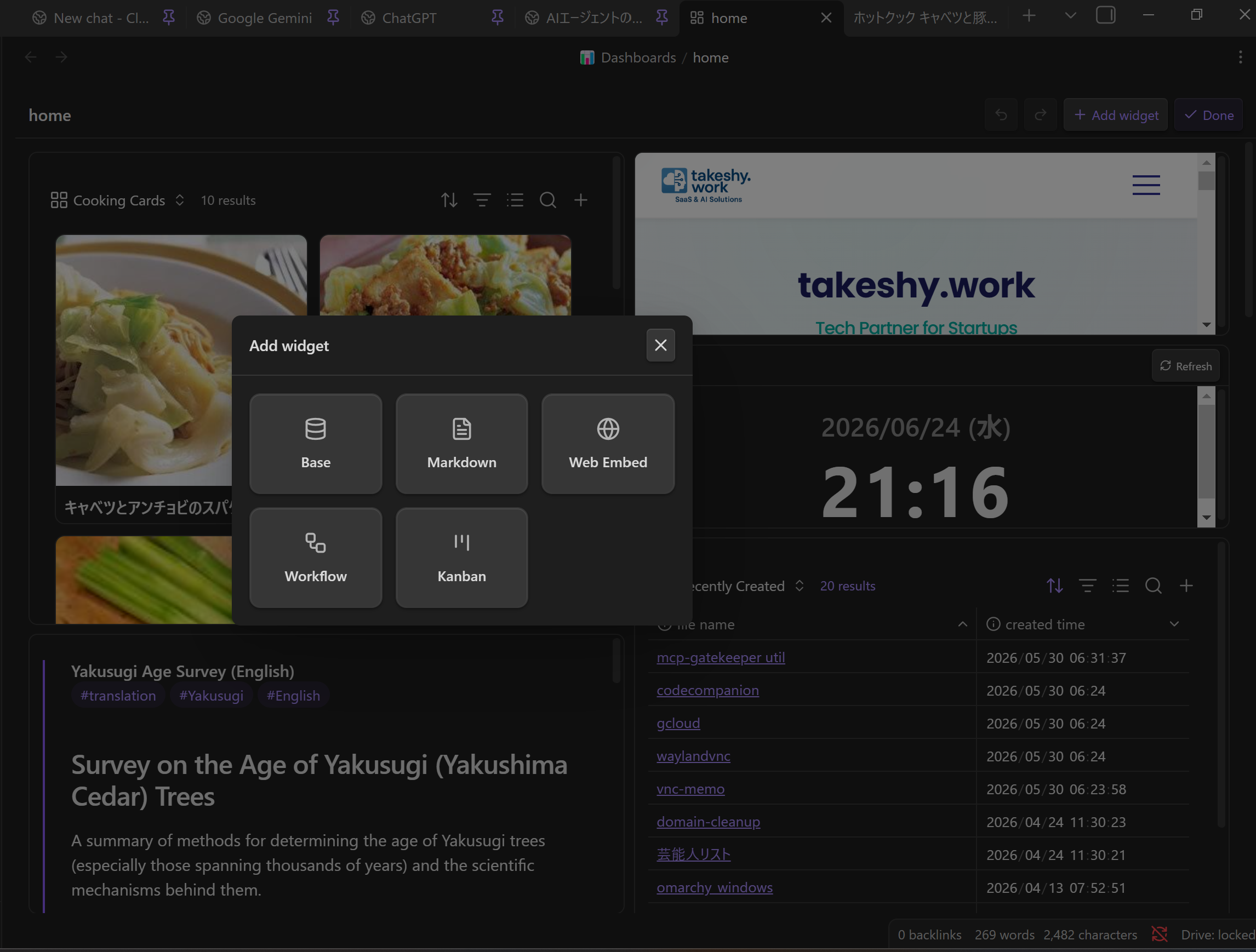Open filter options in Recently Created
The height and width of the screenshot is (952, 1256).
click(x=1087, y=586)
